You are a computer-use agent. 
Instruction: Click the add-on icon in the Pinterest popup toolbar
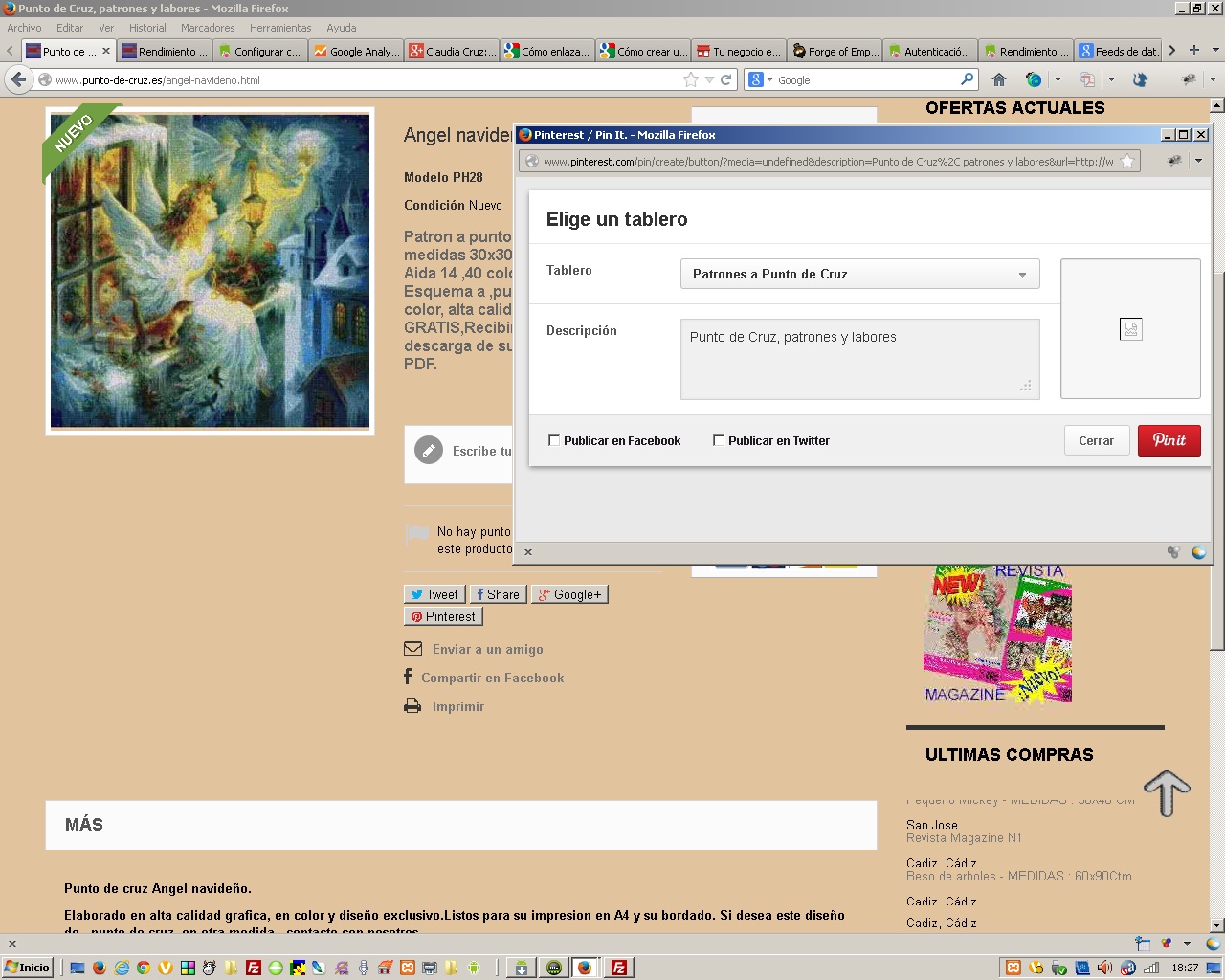point(1174,161)
